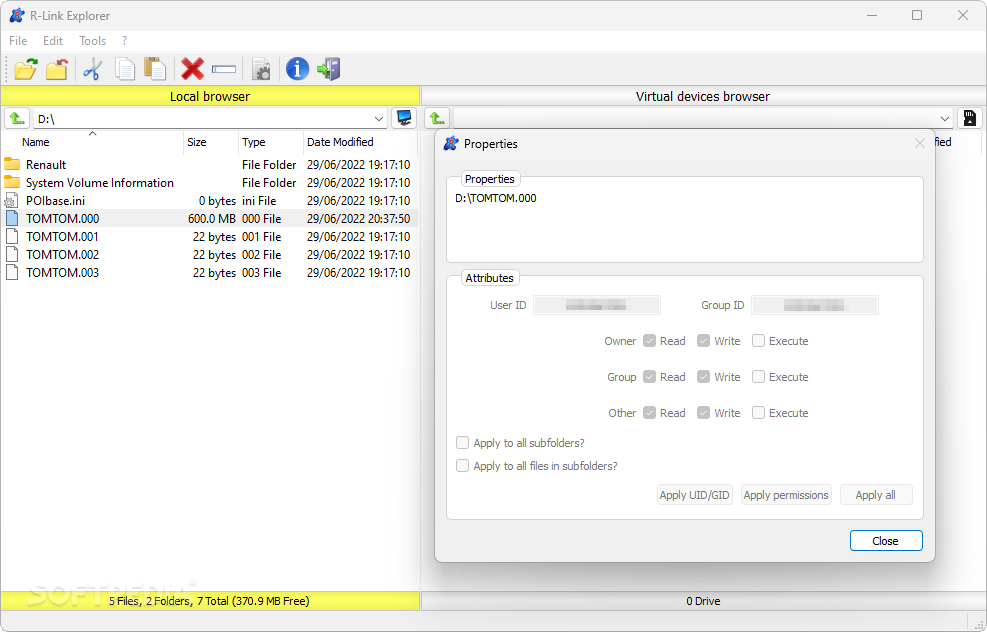
Task: Go up one level in Virtual devices browser
Action: pos(437,118)
